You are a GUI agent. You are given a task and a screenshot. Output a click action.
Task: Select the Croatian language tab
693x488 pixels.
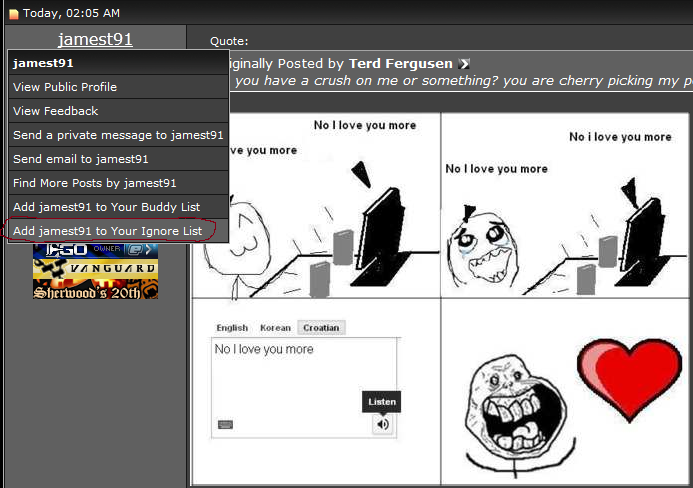pos(321,328)
